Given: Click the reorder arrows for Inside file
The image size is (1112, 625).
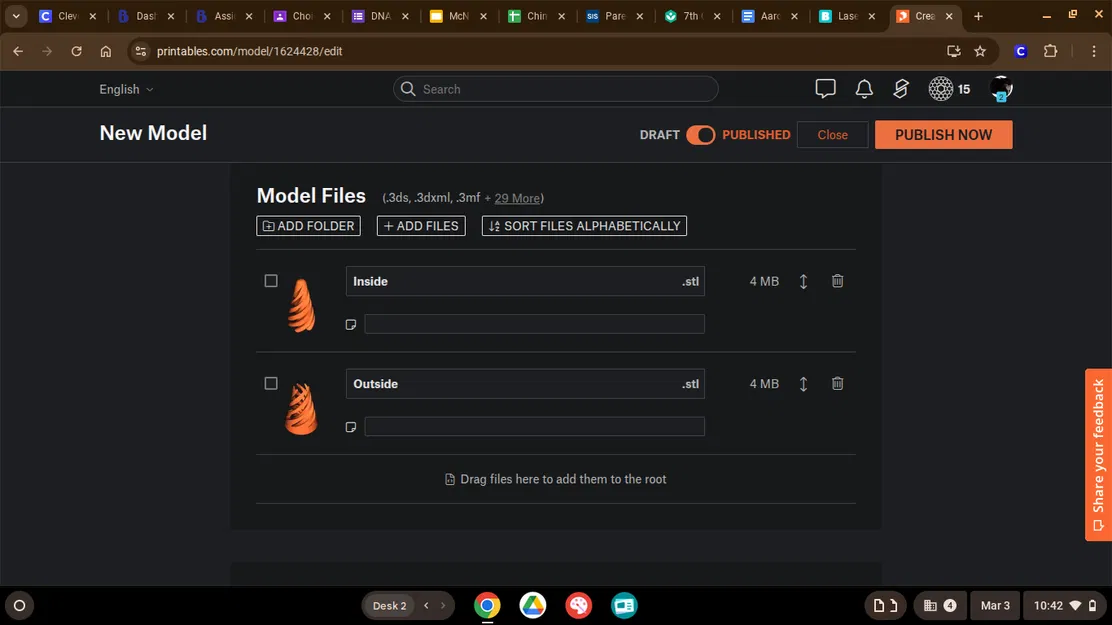Looking at the screenshot, I should tap(804, 282).
